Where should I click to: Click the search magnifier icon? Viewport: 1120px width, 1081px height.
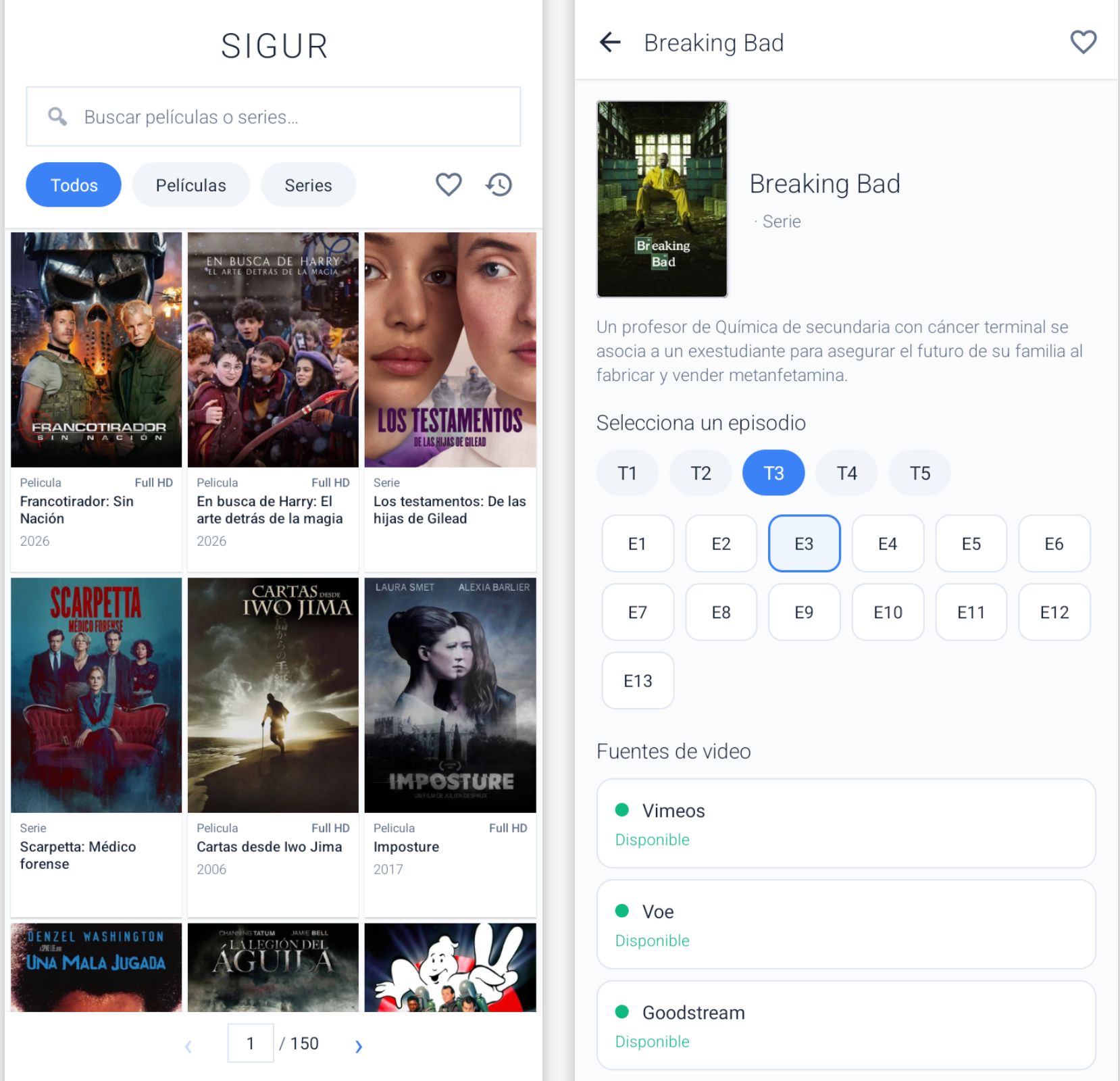pyautogui.click(x=57, y=117)
